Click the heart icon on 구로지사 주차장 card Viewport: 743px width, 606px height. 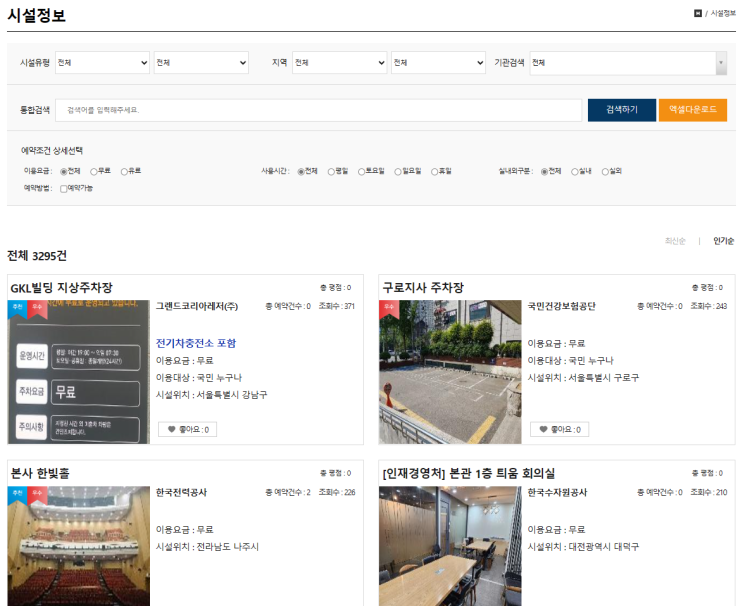click(x=543, y=430)
